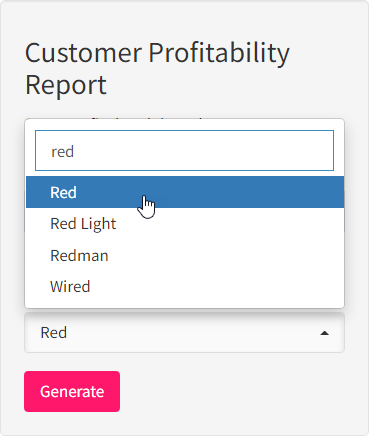Click the selected value Red in the combo box
Viewport: 369px width, 436px height.
tap(54, 333)
